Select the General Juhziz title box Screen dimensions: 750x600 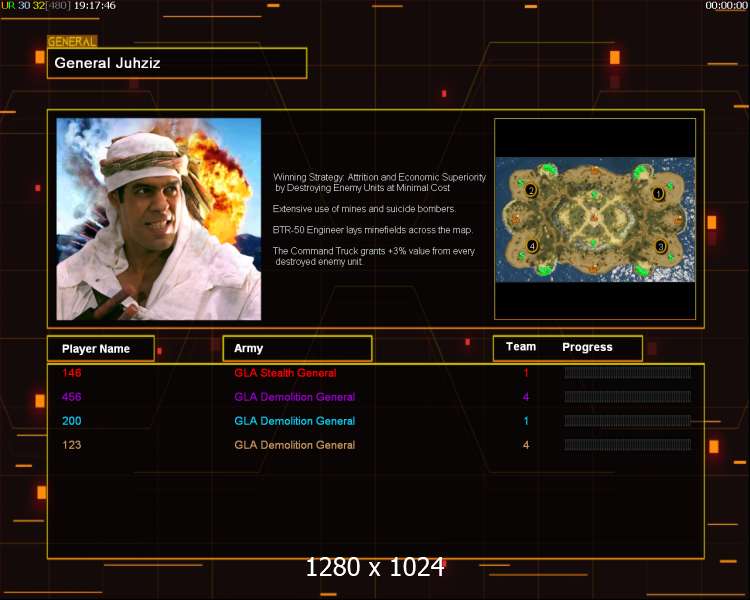(177, 63)
